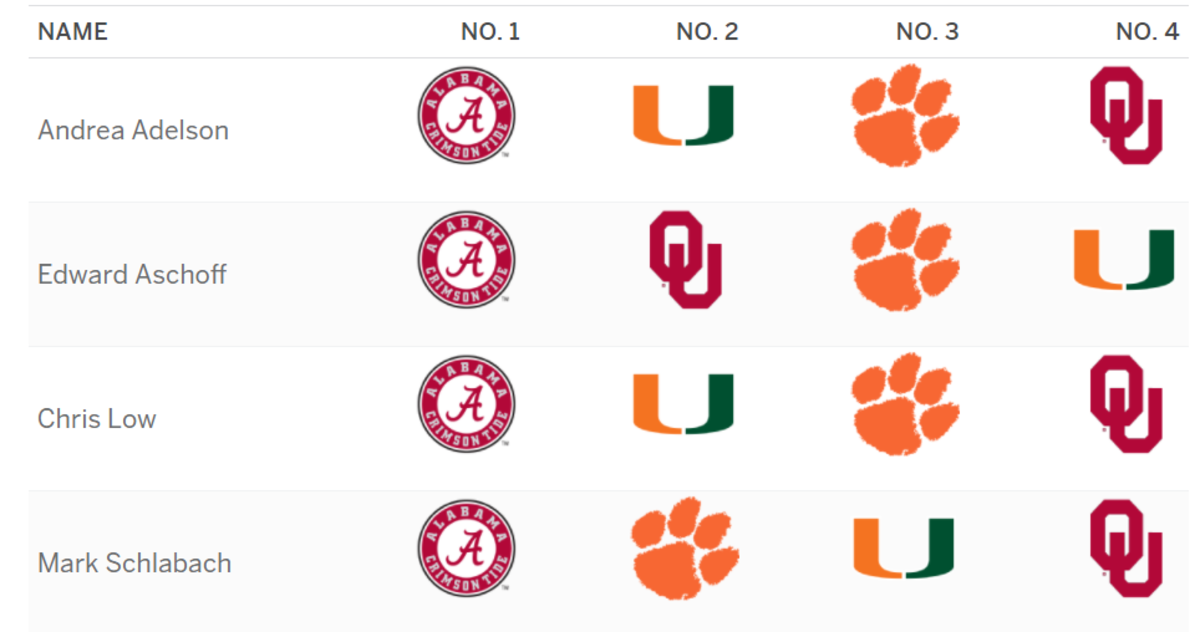The image size is (1200, 632).
Task: Click Mark Schlabach's No. 3 Miami logo
Action: click(904, 548)
